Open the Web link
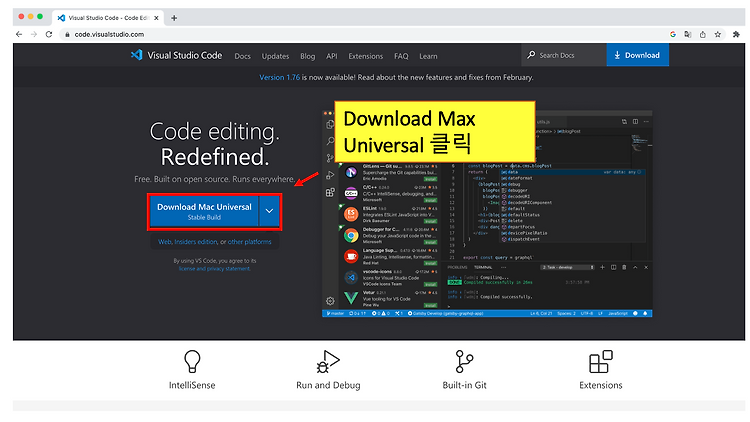This screenshot has height=422, width=750. click(165, 242)
